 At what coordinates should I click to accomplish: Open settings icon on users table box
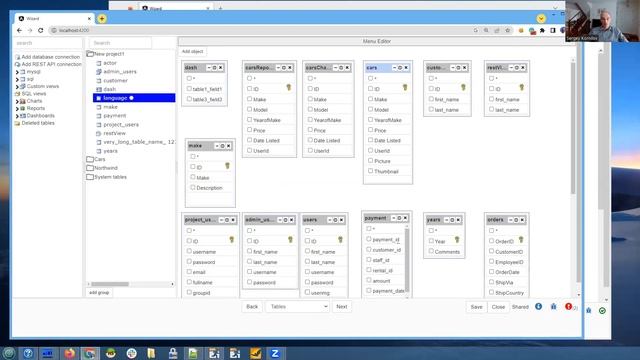[336, 220]
